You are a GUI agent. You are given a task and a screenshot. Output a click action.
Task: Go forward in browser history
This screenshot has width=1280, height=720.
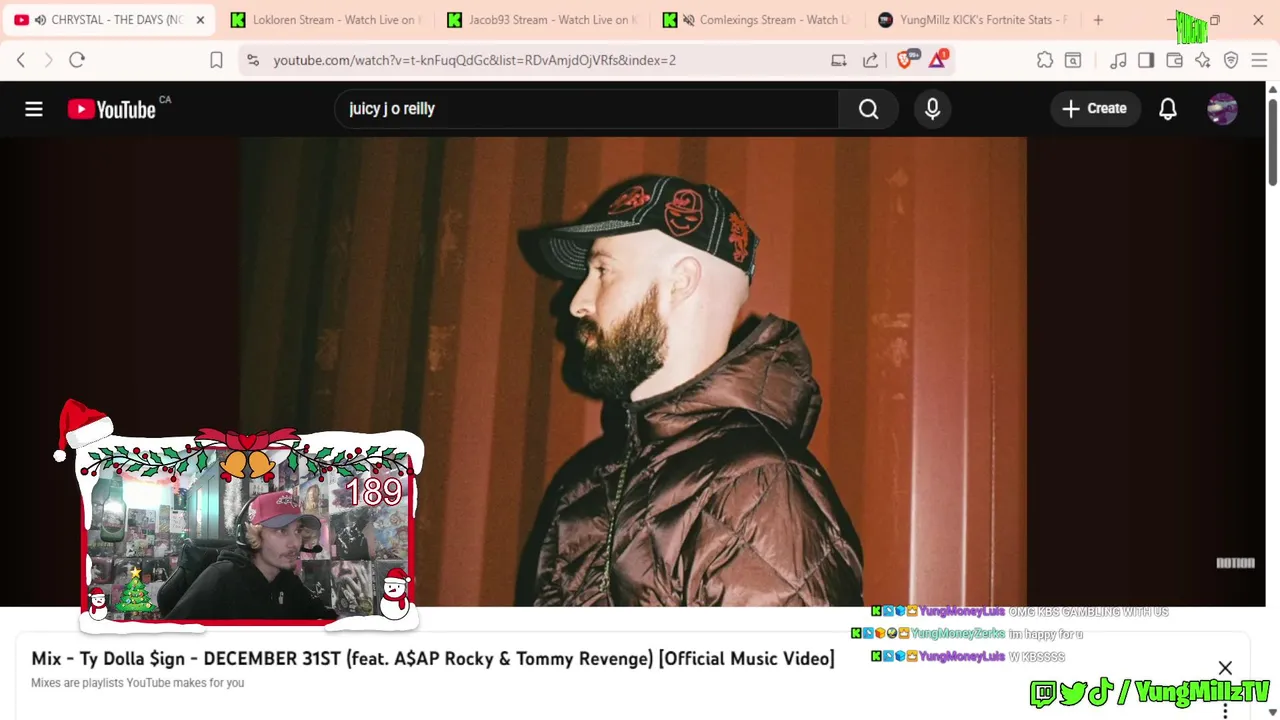(x=48, y=60)
